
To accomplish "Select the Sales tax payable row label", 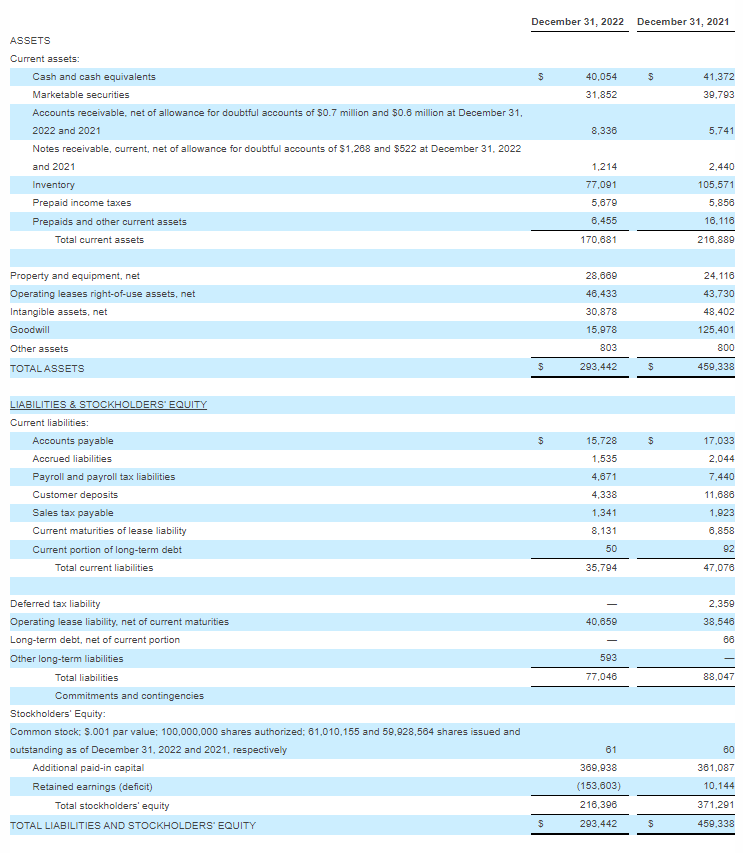I will pos(73,513).
